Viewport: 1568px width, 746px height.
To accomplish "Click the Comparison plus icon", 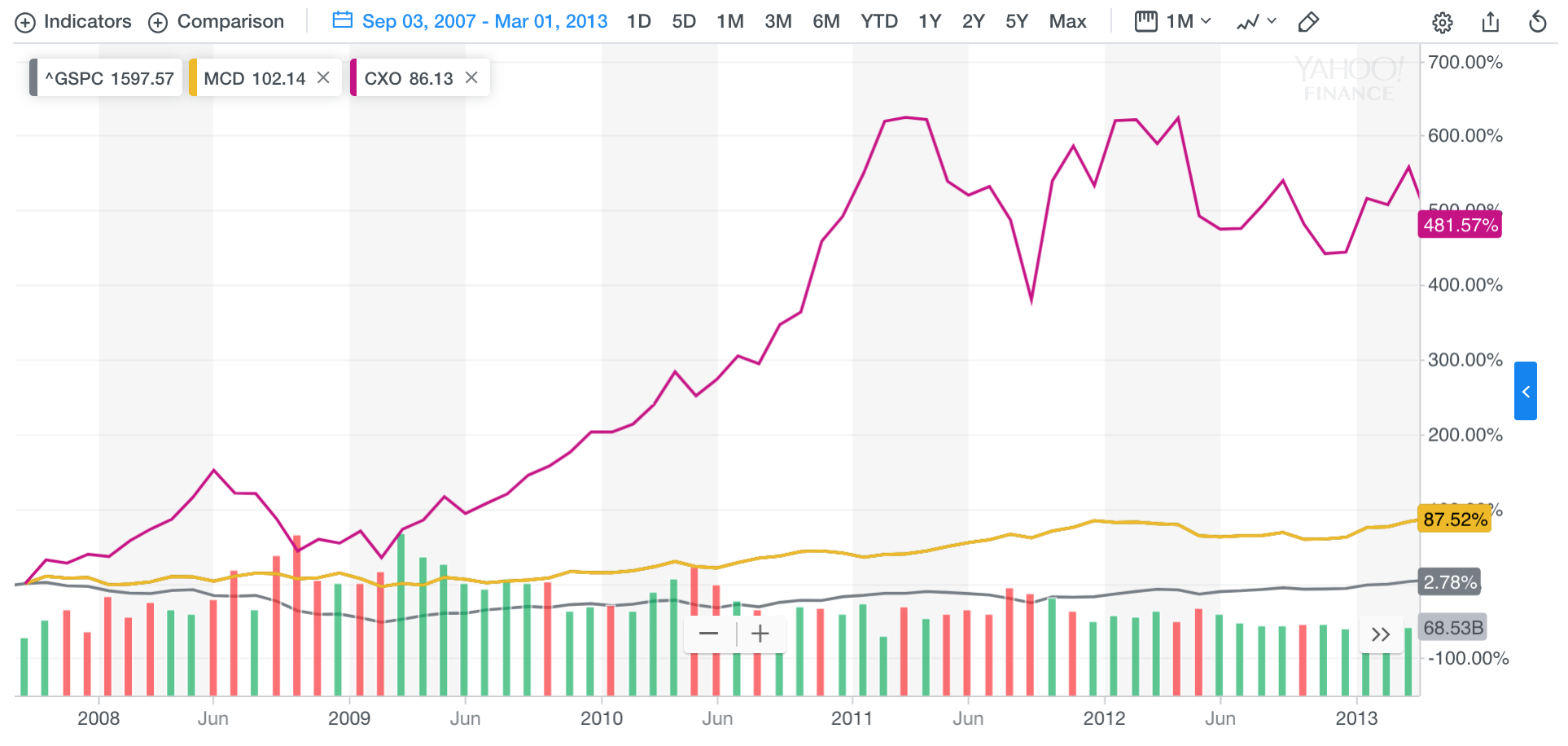I will 158,23.
